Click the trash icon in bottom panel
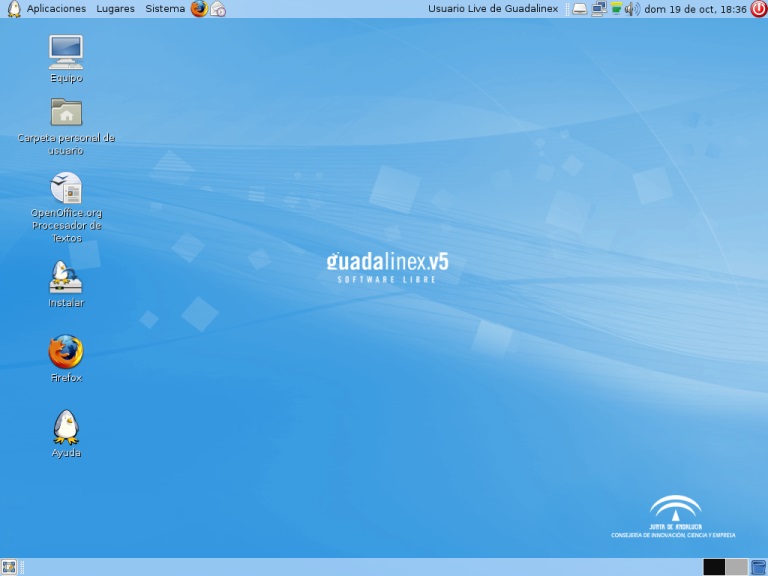Image resolution: width=768 pixels, height=576 pixels. 758,567
